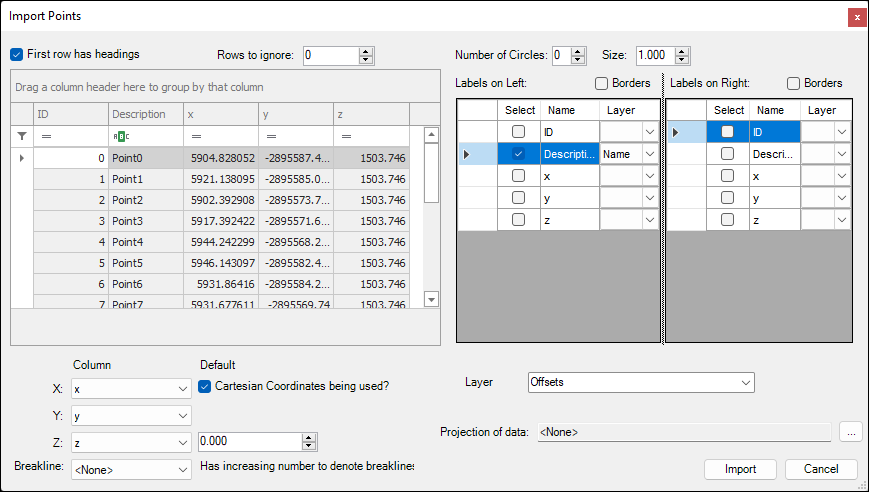This screenshot has height=492, width=869.
Task: Enable Borders for Labels on Left
Action: point(602,84)
